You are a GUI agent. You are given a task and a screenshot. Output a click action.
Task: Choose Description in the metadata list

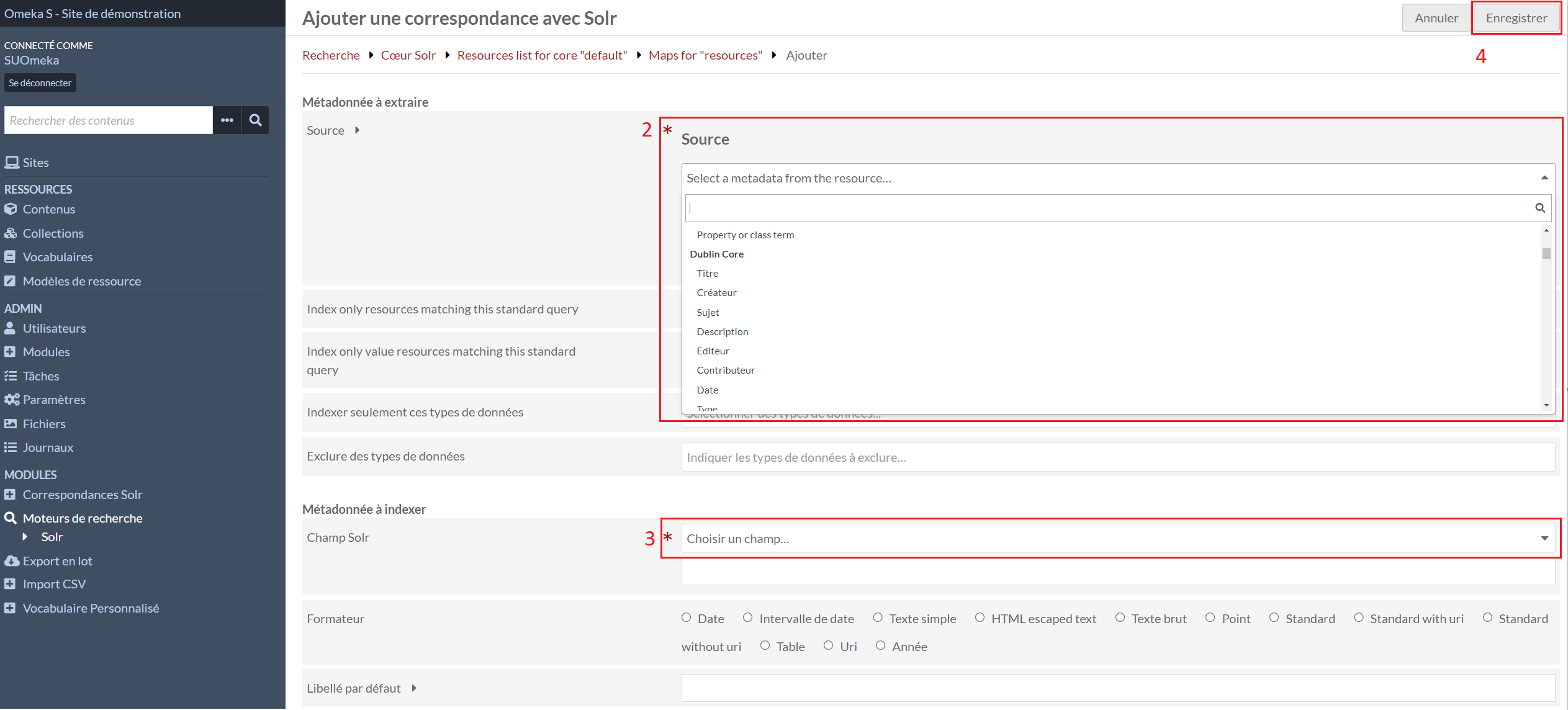[x=722, y=332]
